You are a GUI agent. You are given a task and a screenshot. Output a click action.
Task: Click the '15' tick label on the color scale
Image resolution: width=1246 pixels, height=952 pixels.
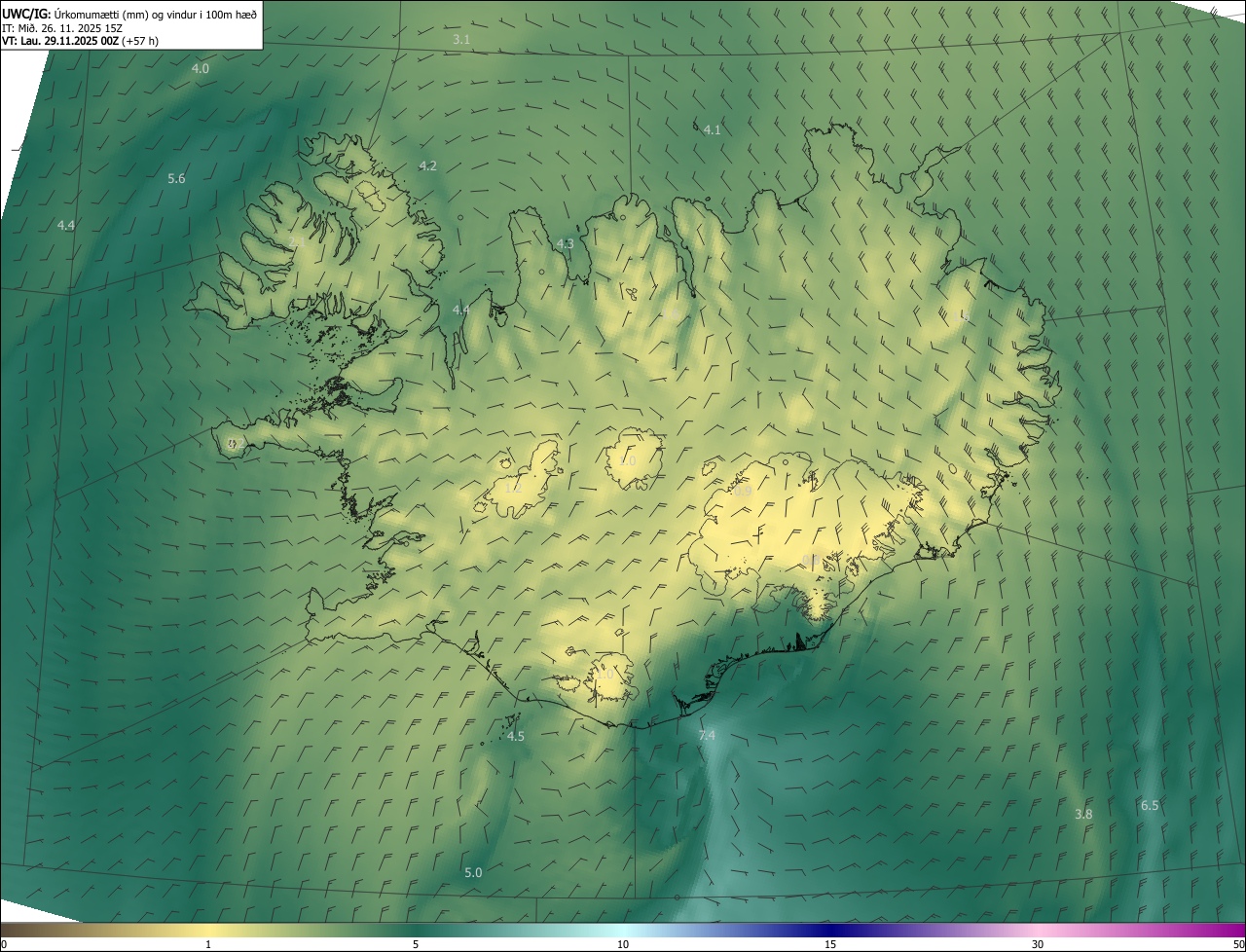[x=830, y=945]
